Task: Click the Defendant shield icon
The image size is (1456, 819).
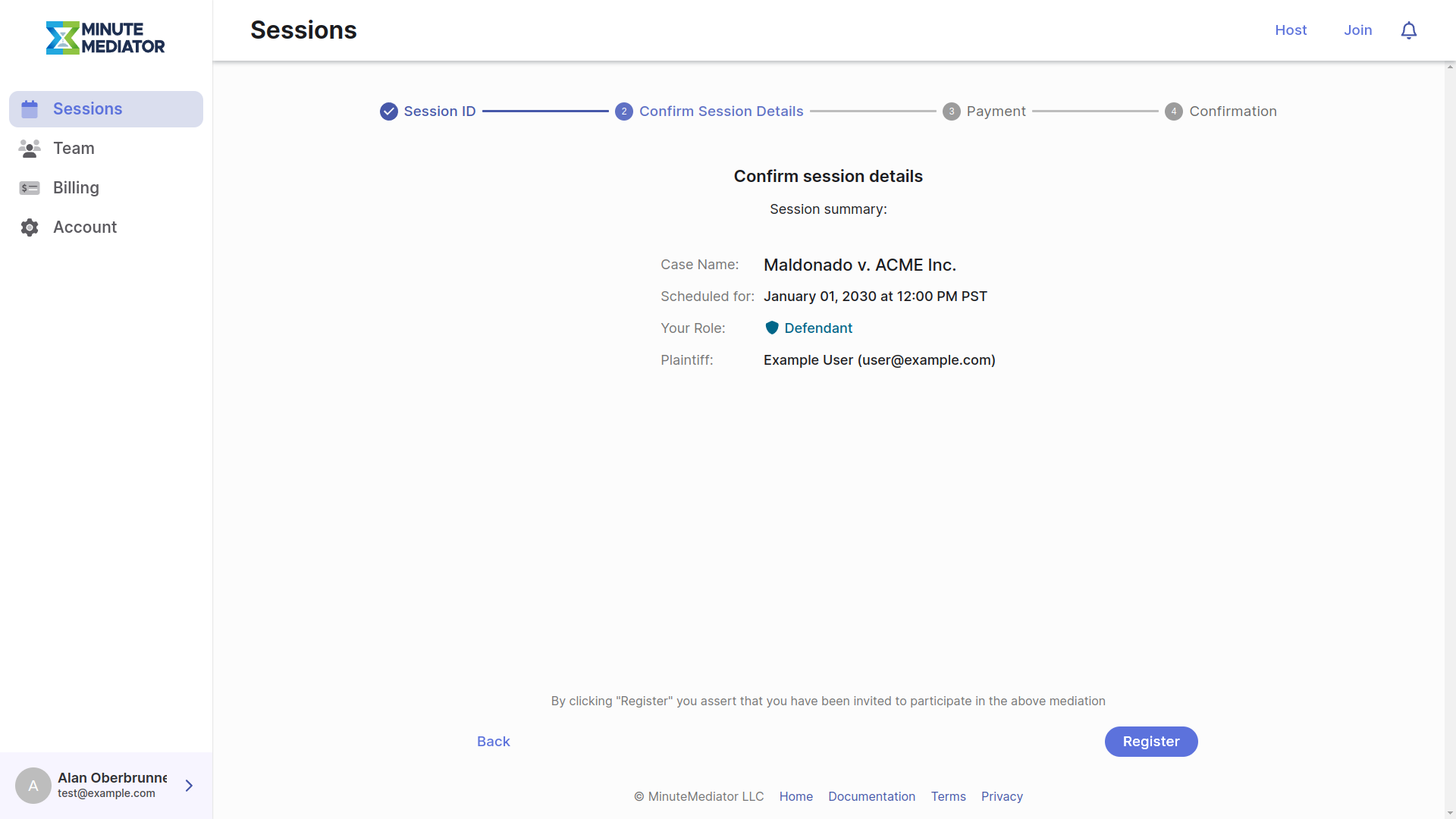Action: click(x=772, y=328)
